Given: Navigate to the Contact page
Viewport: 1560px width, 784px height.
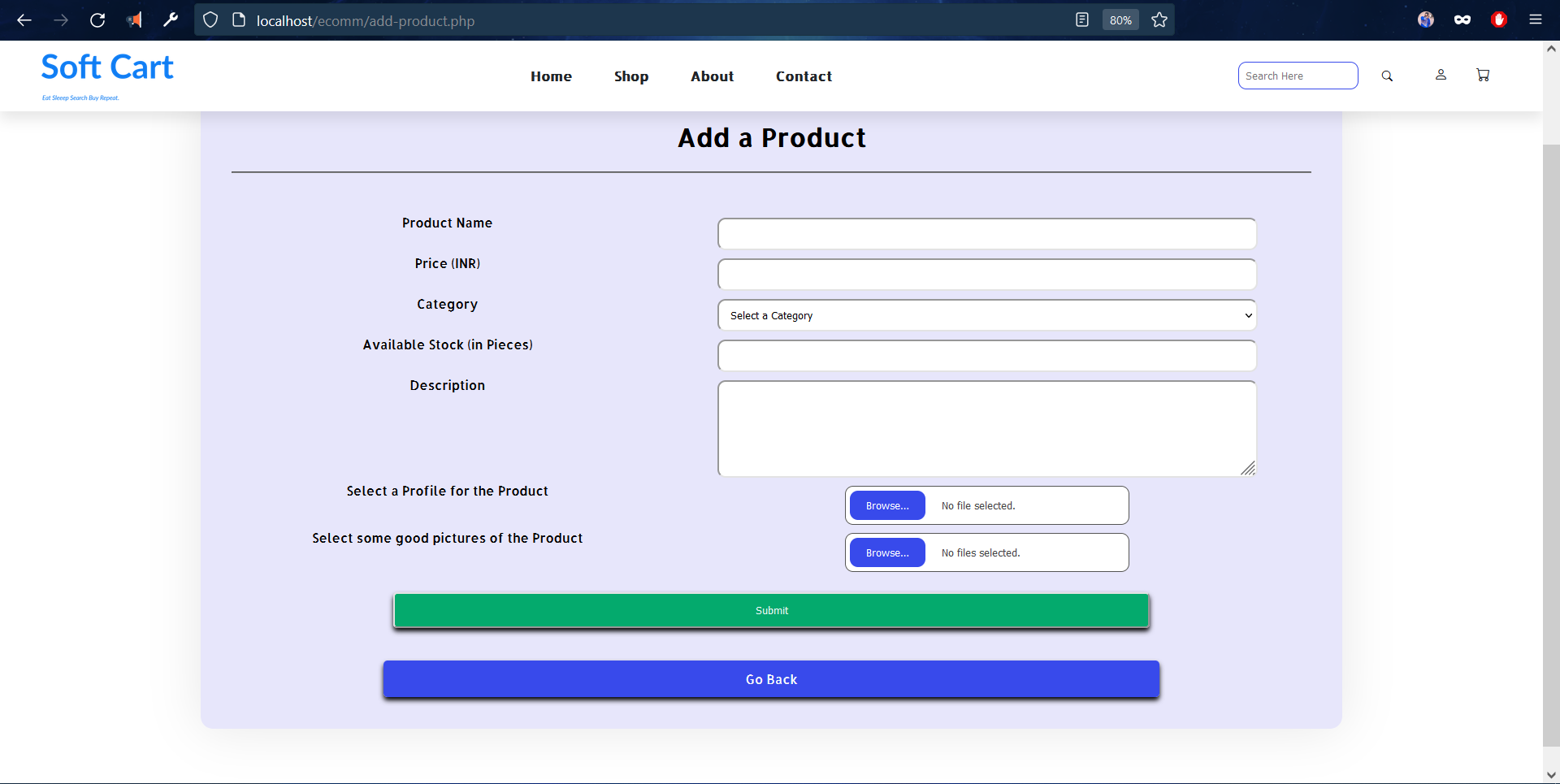Looking at the screenshot, I should point(804,76).
